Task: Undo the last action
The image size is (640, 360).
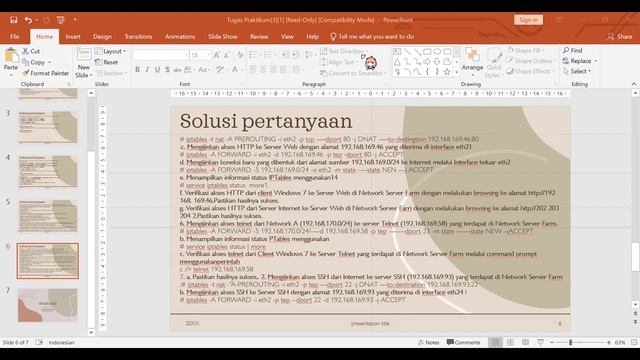Action: tap(28, 20)
